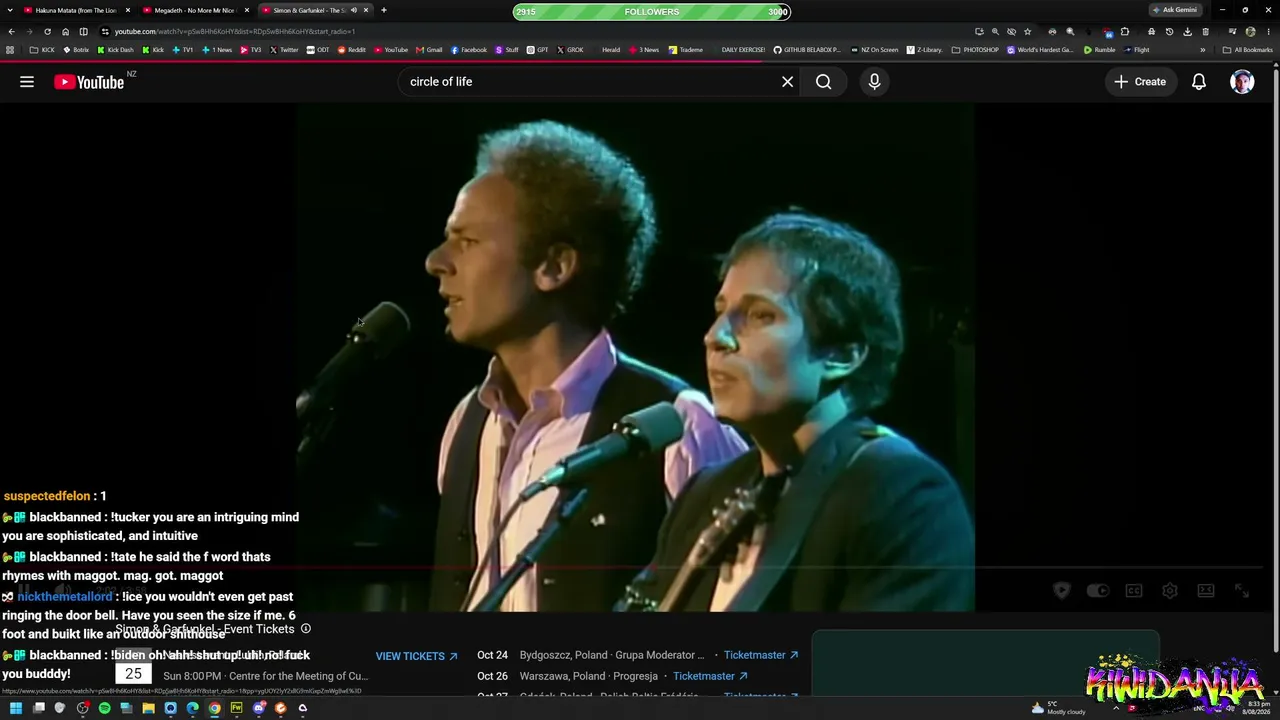Show Event Tickets info icon
Viewport: 1280px width, 720px height.
coord(306,629)
